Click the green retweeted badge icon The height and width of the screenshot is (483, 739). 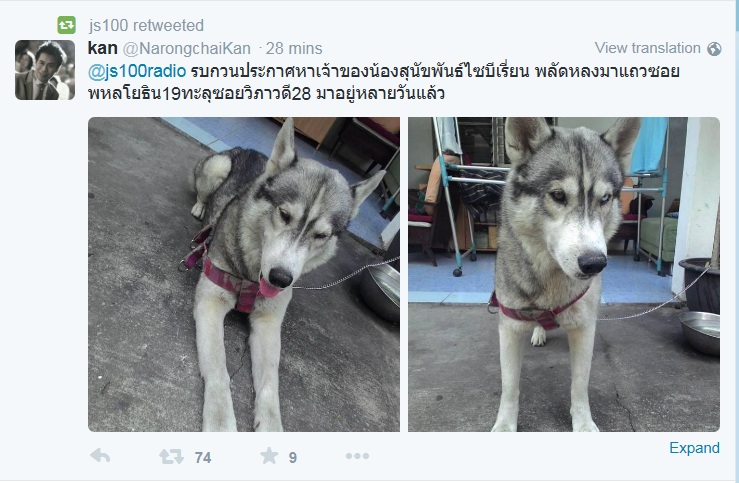click(66, 25)
